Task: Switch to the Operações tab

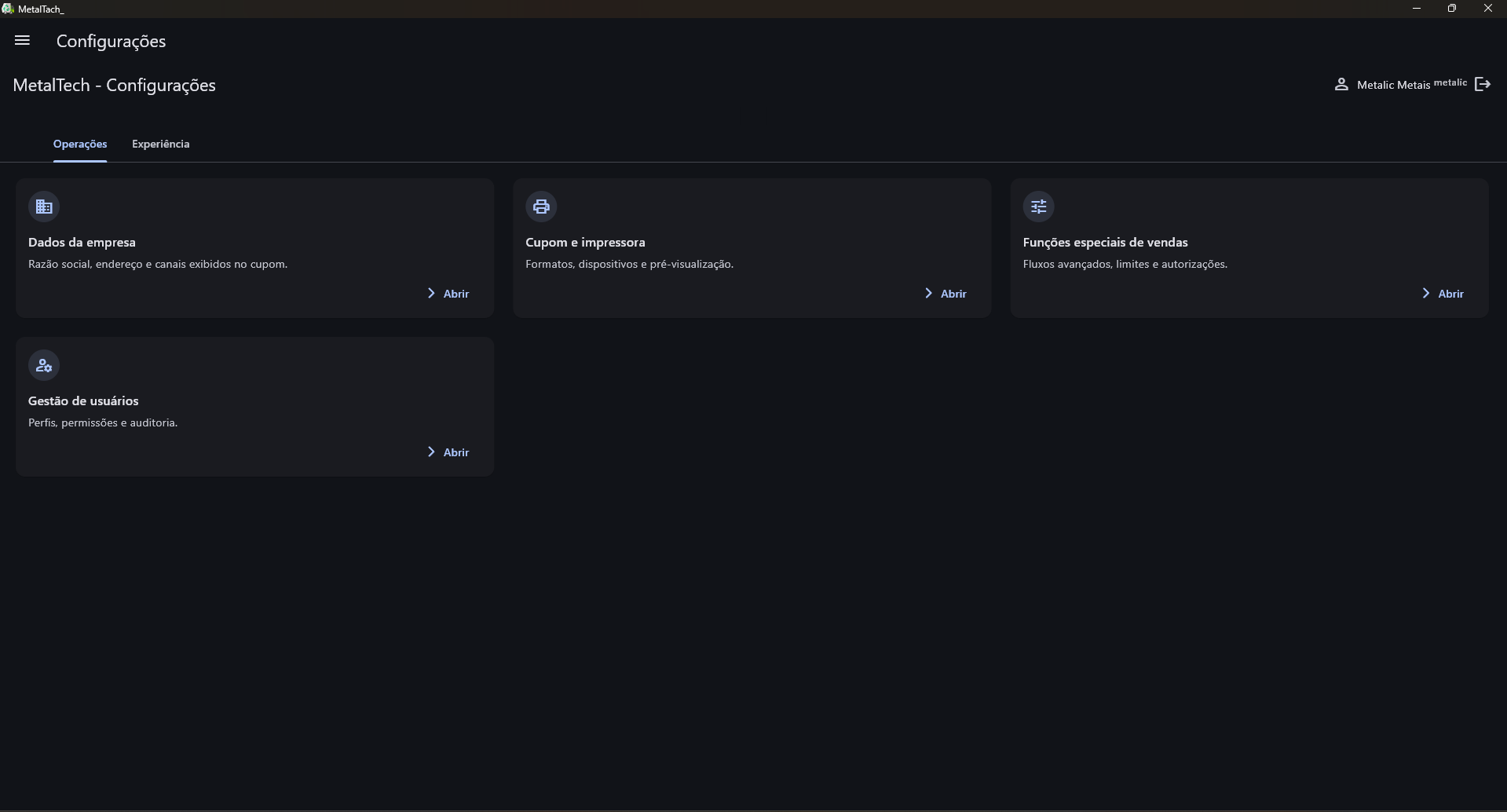Action: click(x=80, y=144)
